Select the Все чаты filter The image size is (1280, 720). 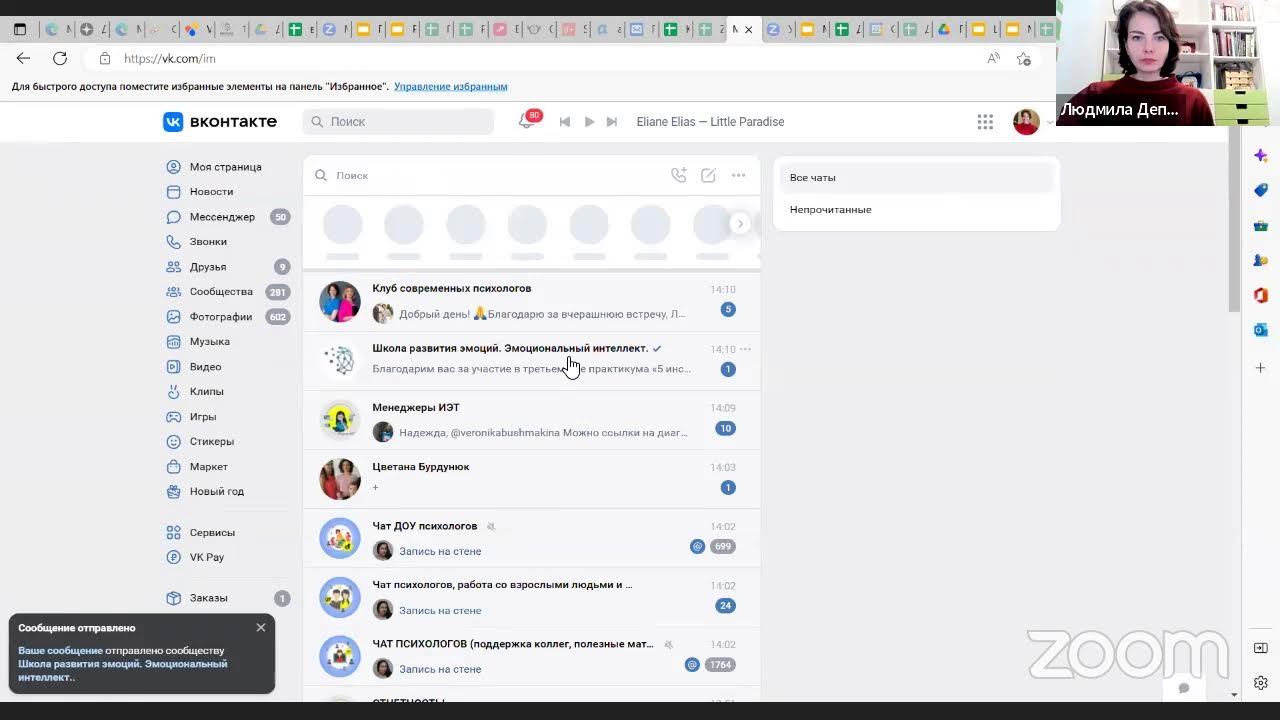pos(916,178)
